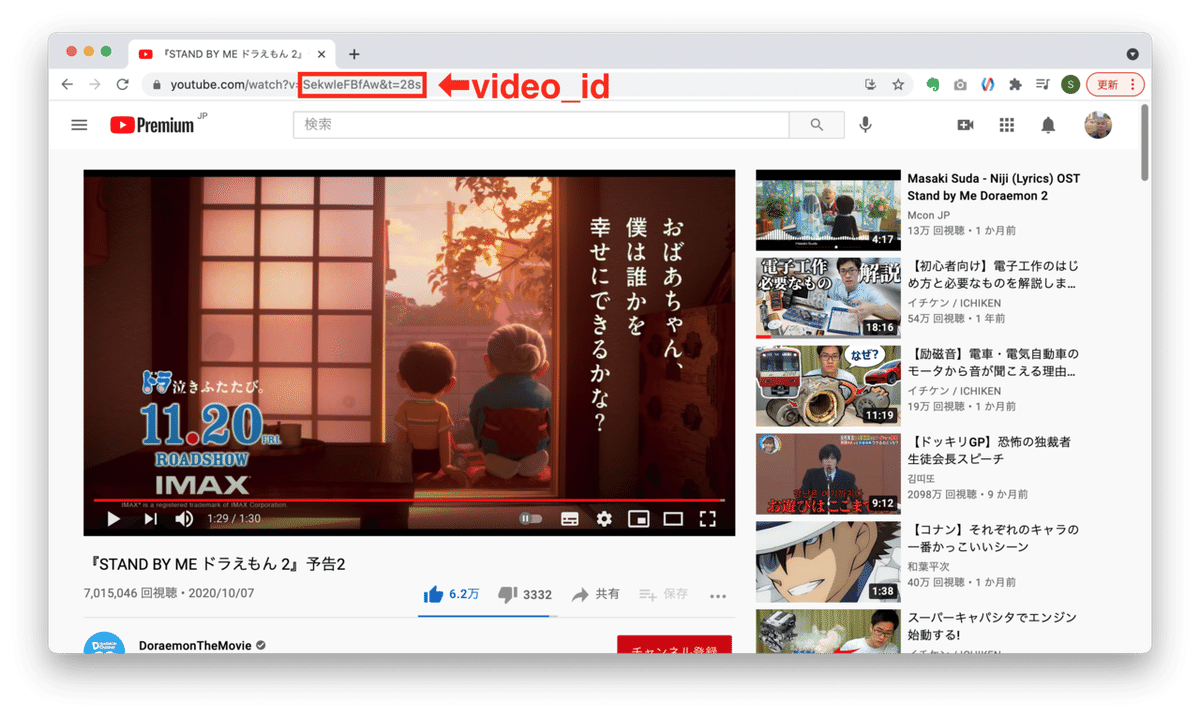Bookmark this page with the star icon

pos(898,85)
